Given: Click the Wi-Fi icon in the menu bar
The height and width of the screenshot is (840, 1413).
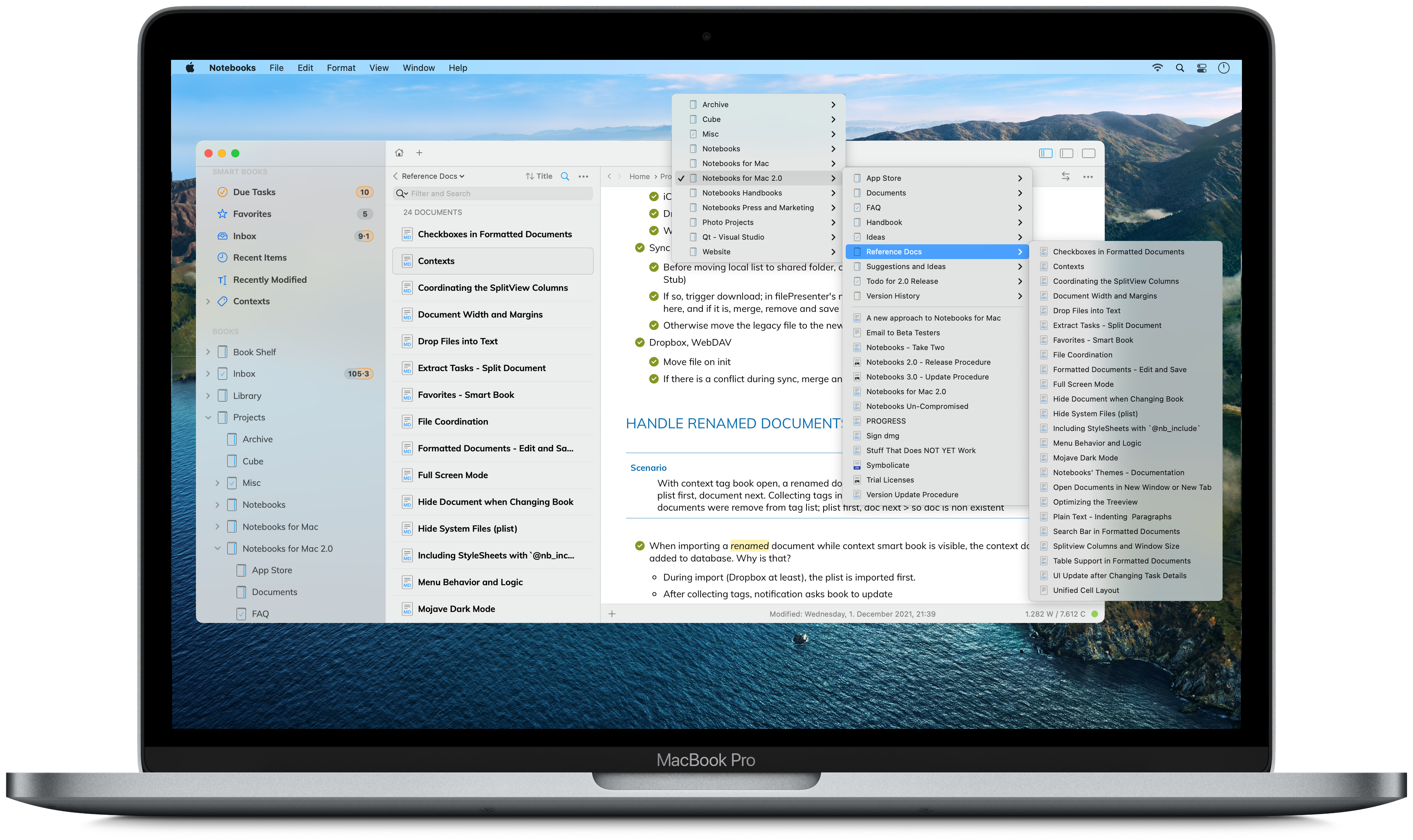Looking at the screenshot, I should click(x=1158, y=68).
